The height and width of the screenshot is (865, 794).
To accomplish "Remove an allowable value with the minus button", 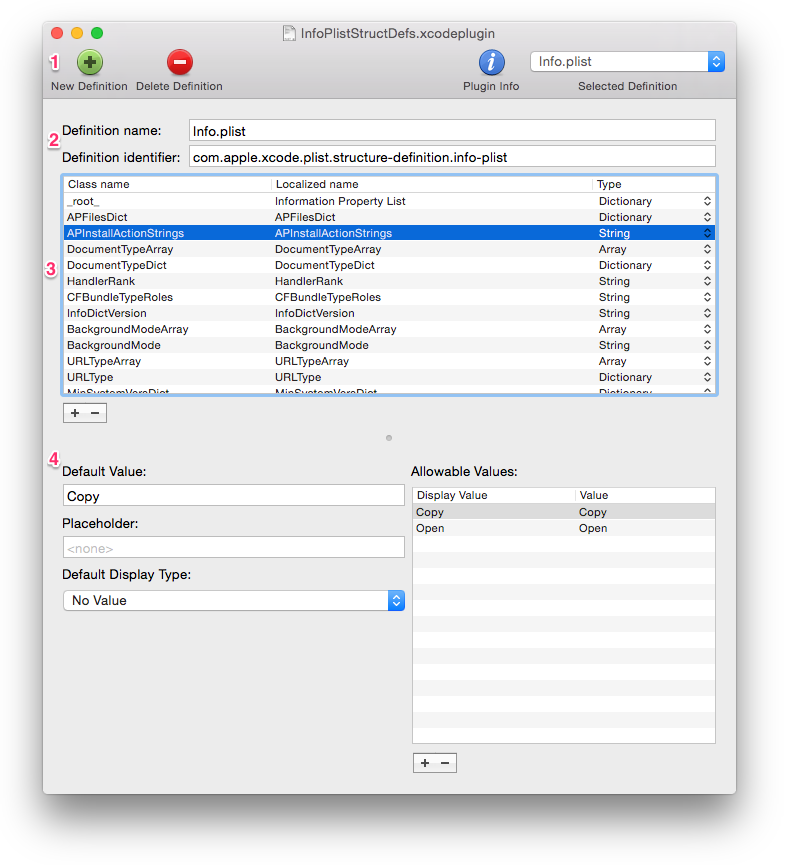I will click(x=445, y=763).
